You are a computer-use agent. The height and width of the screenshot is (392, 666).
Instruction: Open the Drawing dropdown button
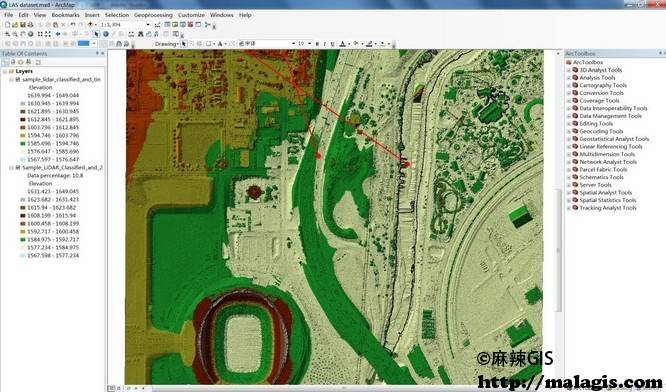point(166,44)
